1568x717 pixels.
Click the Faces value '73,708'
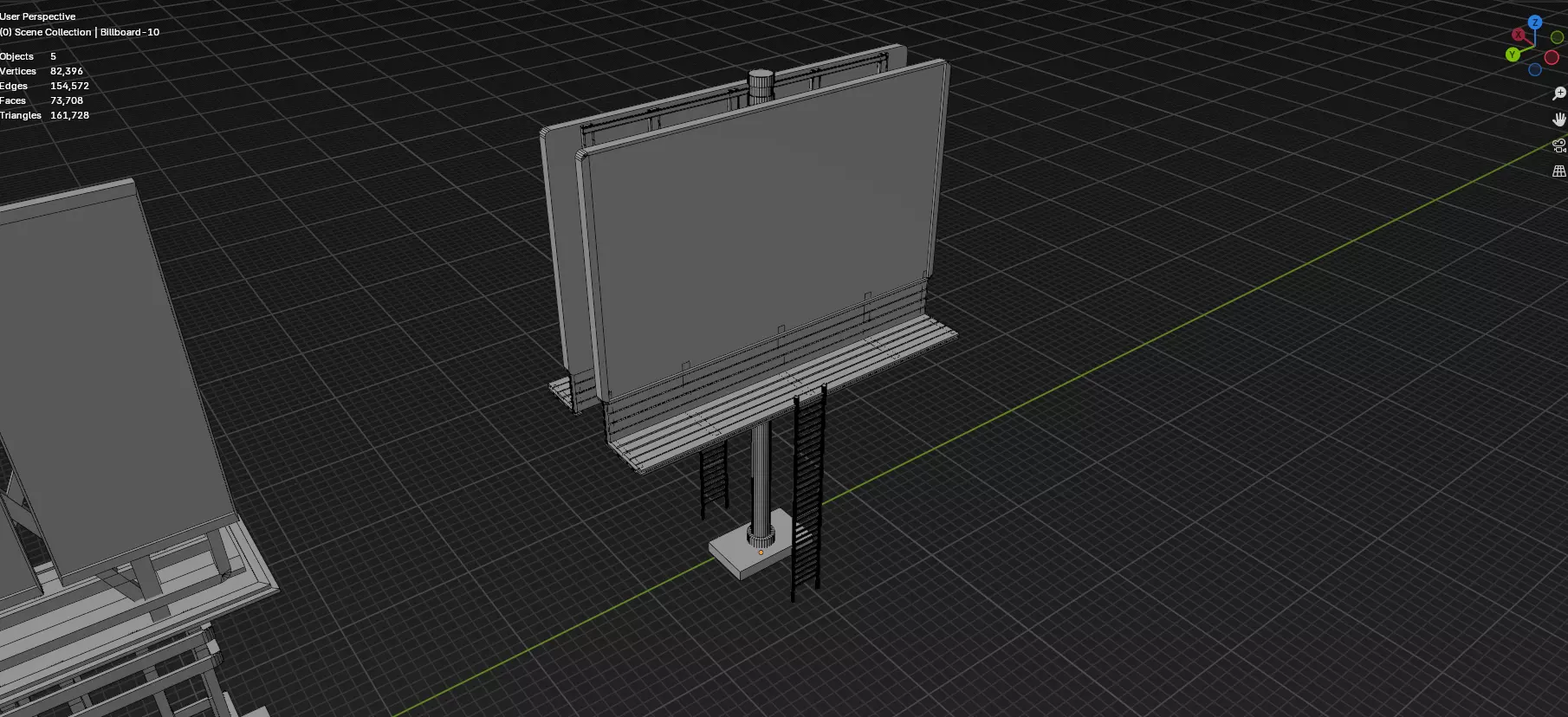(x=67, y=100)
